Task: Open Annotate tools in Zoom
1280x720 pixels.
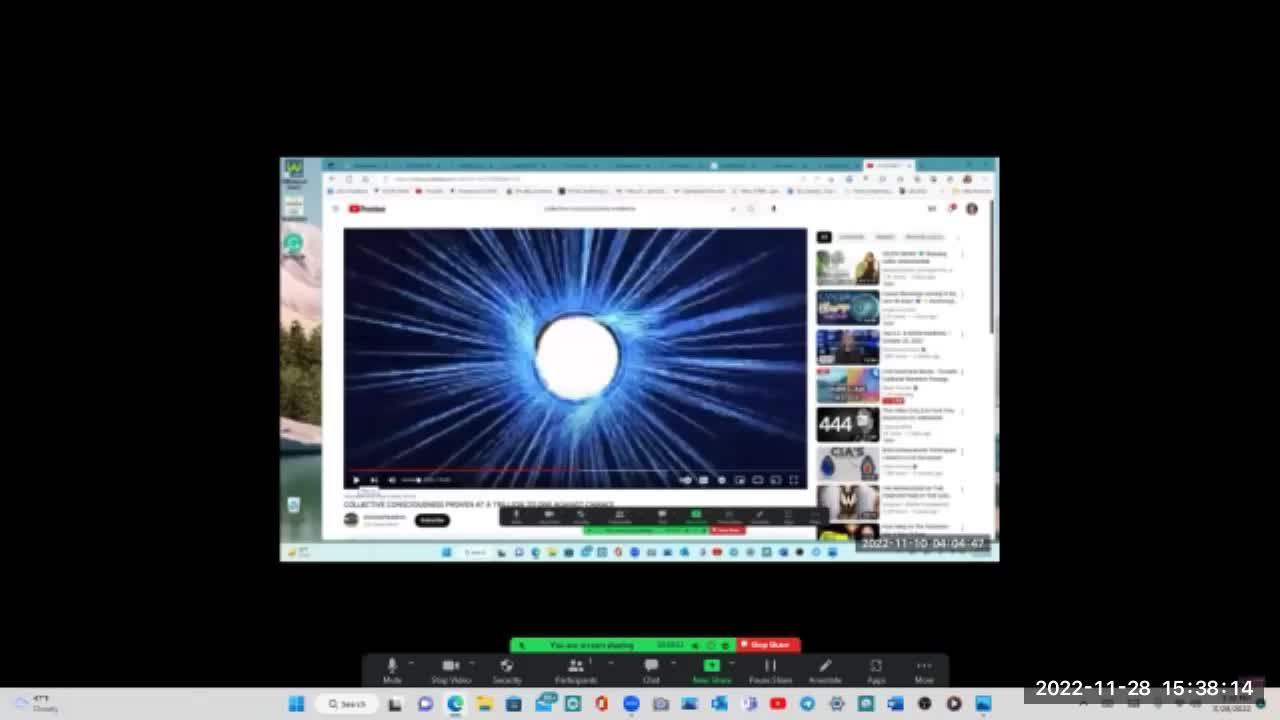Action: 825,670
